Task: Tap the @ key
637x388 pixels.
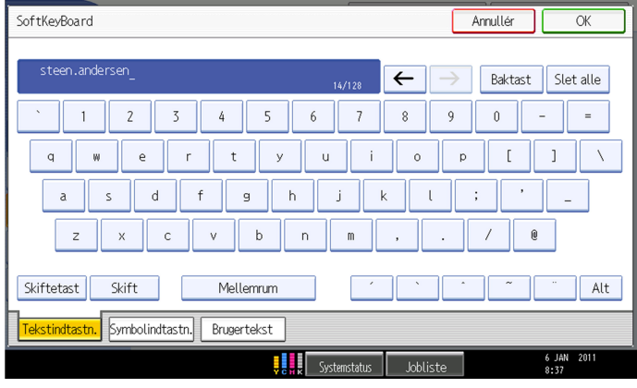Action: point(534,235)
